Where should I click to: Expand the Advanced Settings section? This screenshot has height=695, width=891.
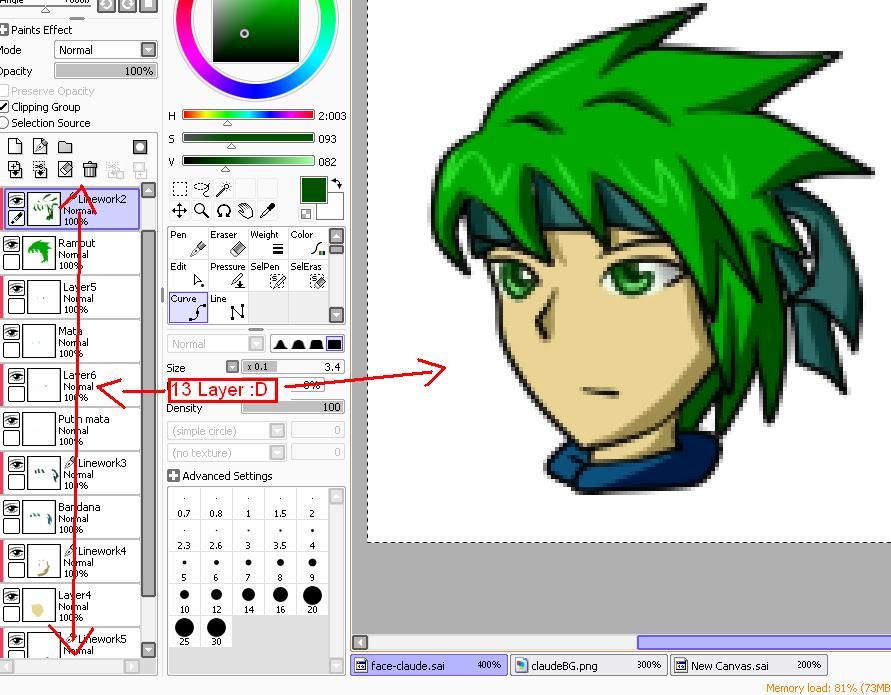(x=174, y=476)
